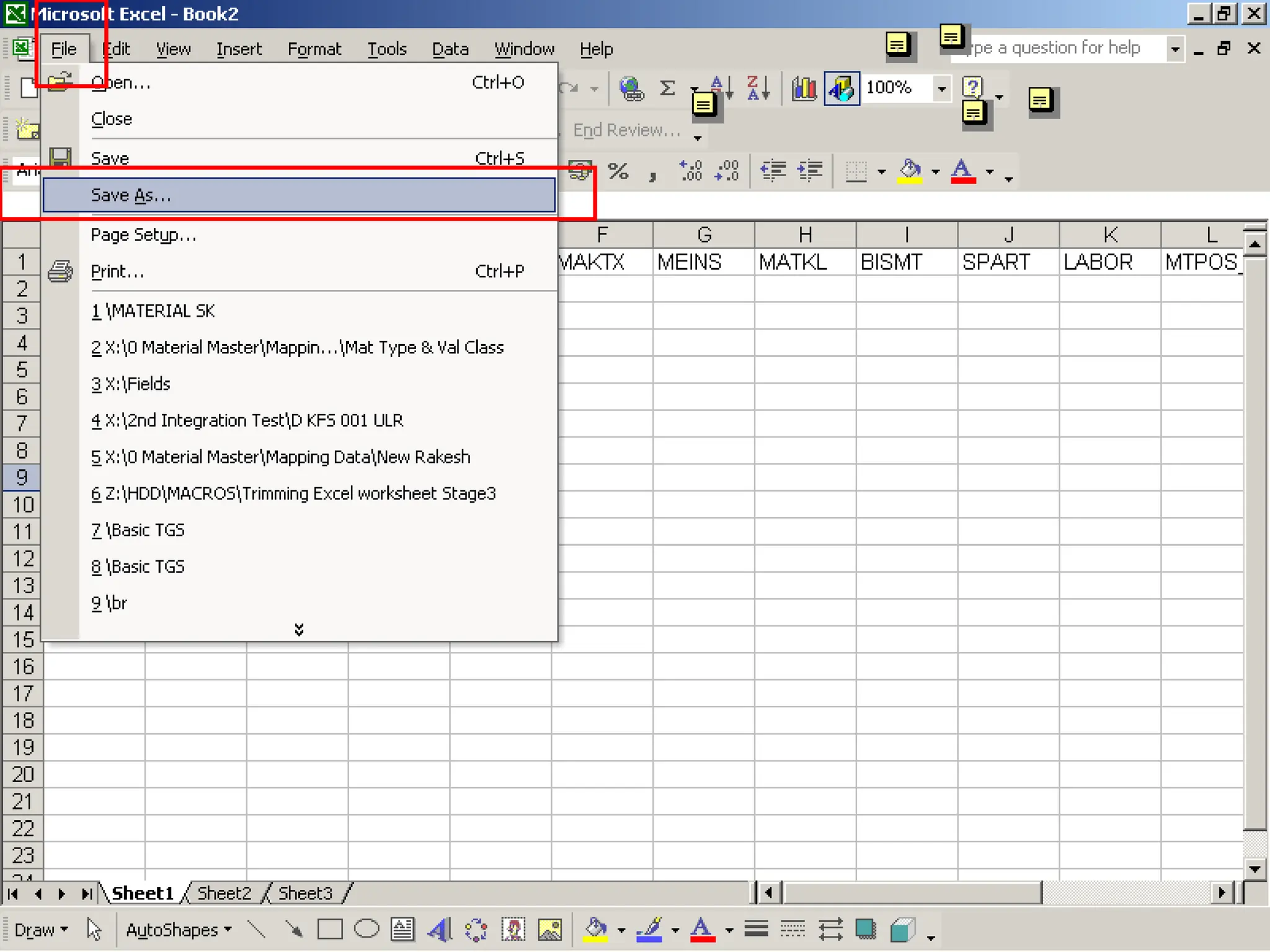Click Increase Decimal icon
Viewport: 1270px width, 952px height.
click(x=690, y=171)
